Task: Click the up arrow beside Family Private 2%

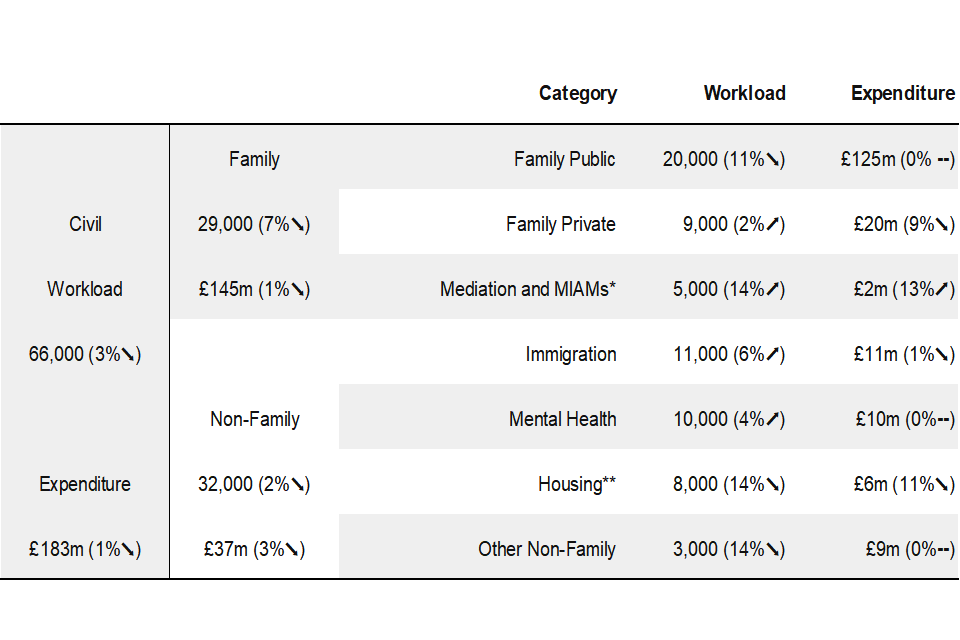Action: tap(773, 225)
